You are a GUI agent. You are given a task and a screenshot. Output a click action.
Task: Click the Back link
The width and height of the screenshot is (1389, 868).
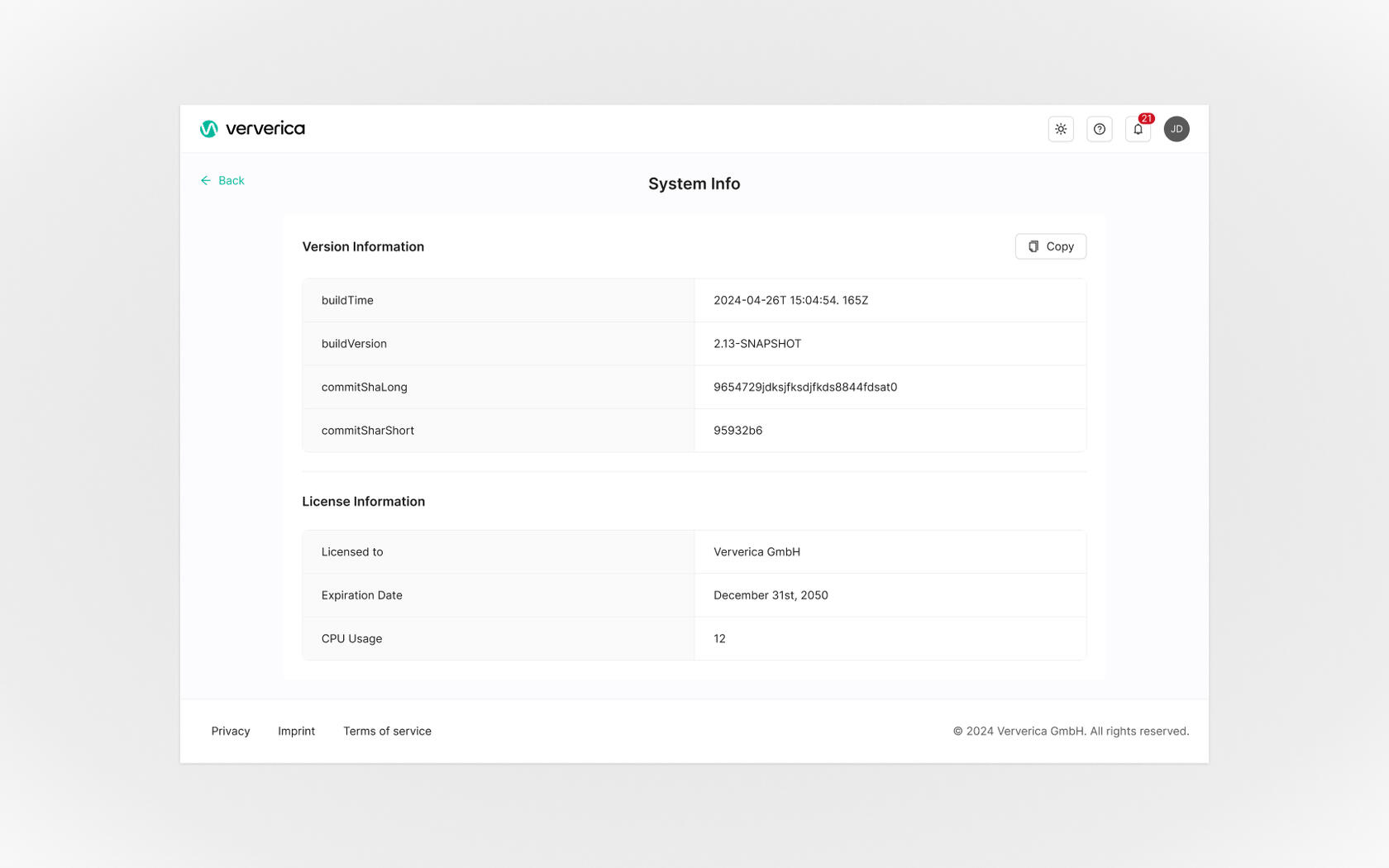(231, 180)
